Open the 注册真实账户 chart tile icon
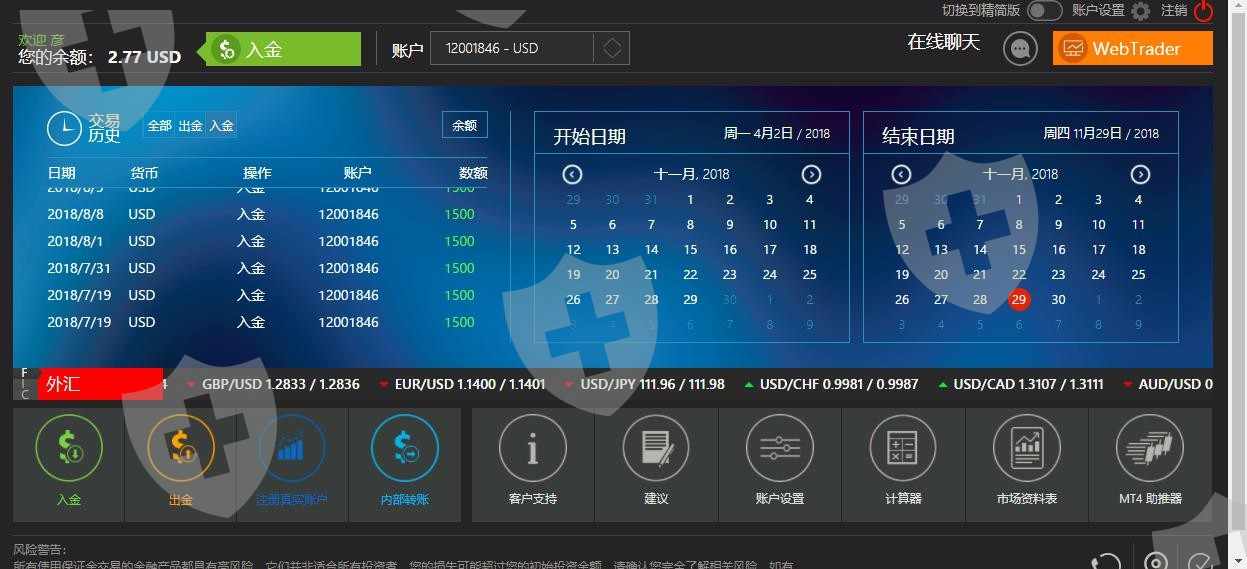The image size is (1247, 569). pyautogui.click(x=291, y=448)
